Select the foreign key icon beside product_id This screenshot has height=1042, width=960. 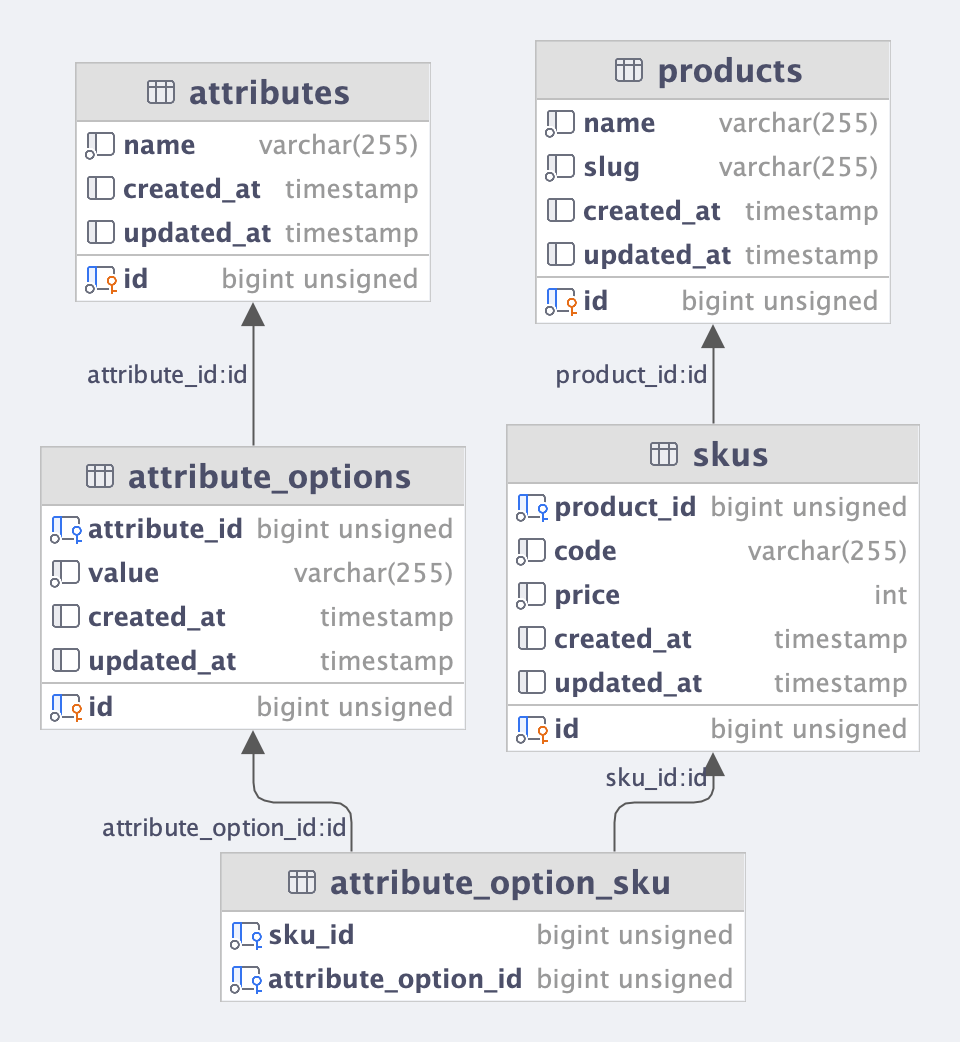tap(531, 507)
